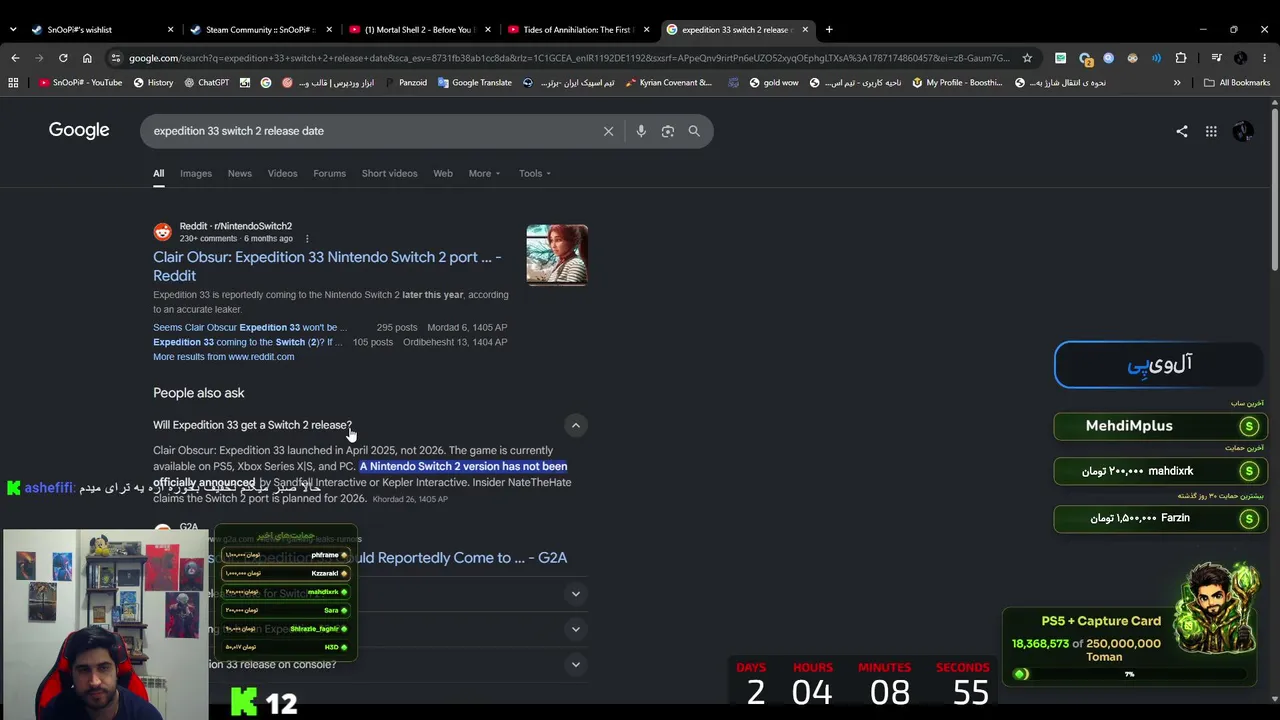Screen dimensions: 1280x720
Task: Share this Google search page
Action: tap(1182, 131)
